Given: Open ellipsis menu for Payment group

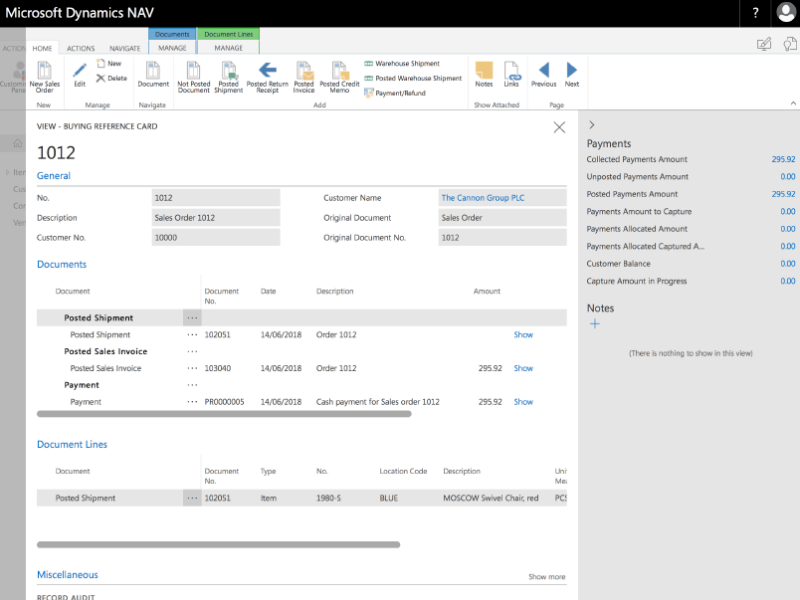Looking at the screenshot, I should [x=192, y=385].
